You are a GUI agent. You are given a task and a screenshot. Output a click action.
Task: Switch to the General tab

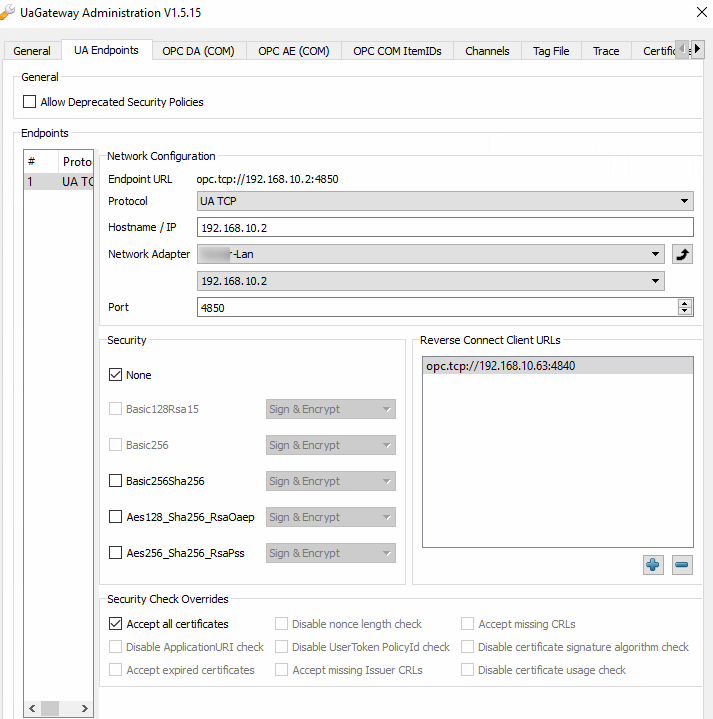(x=32, y=50)
